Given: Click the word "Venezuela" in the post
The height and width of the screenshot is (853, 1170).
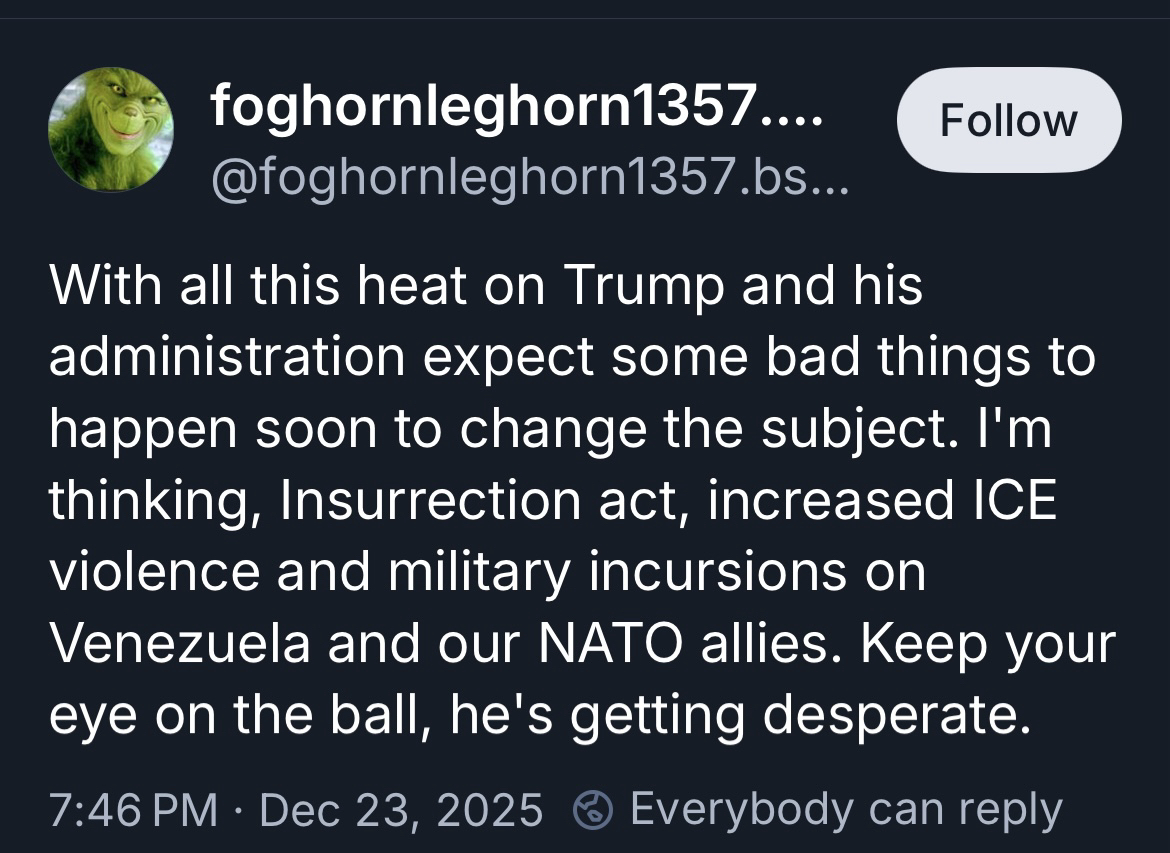Looking at the screenshot, I should tap(180, 645).
